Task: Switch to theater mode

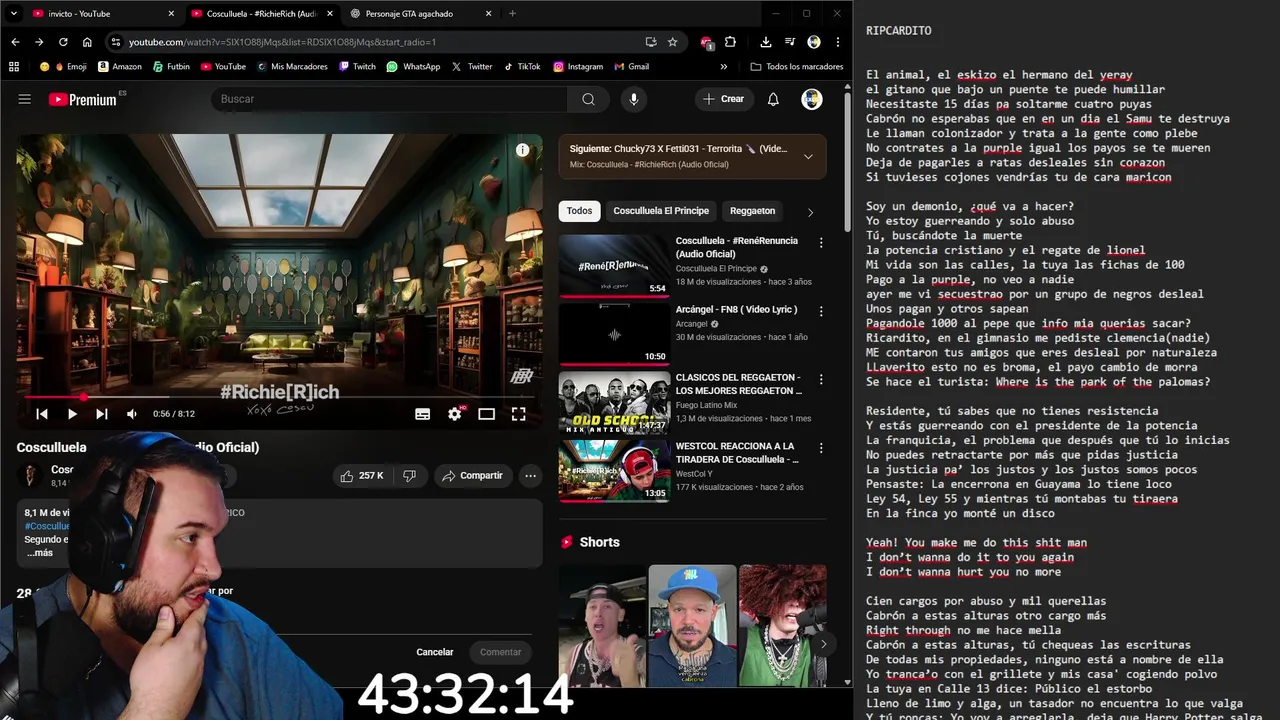Action: tap(487, 414)
